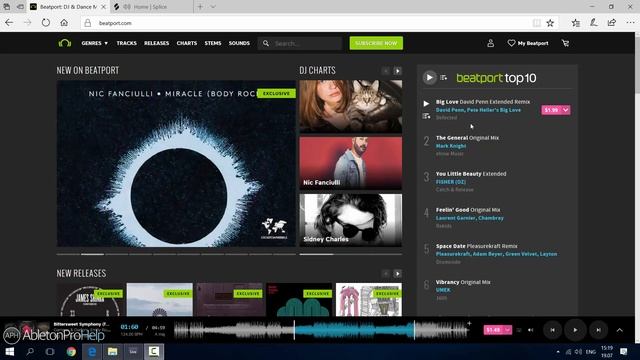This screenshot has width=640, height=360.
Task: Open Feelin' Good track title
Action: click(452, 210)
